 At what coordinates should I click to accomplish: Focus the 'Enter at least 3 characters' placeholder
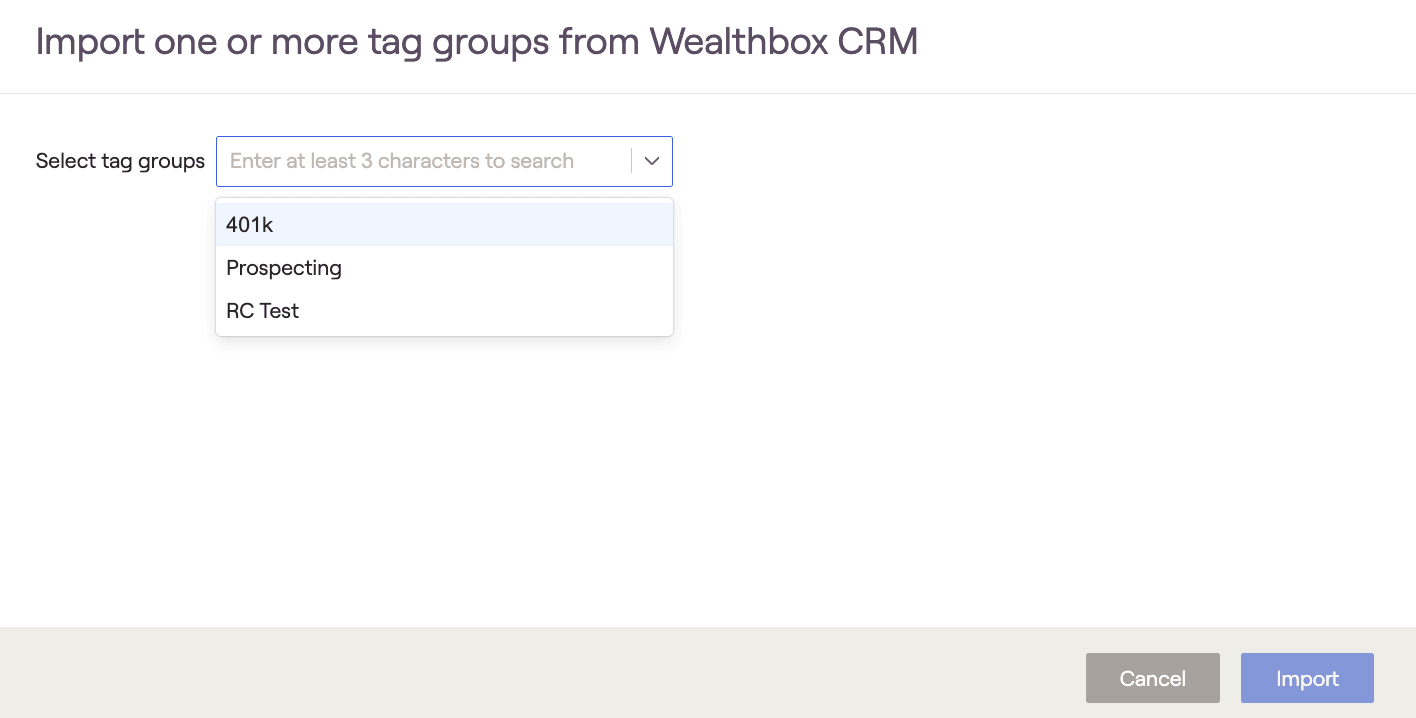click(x=402, y=161)
